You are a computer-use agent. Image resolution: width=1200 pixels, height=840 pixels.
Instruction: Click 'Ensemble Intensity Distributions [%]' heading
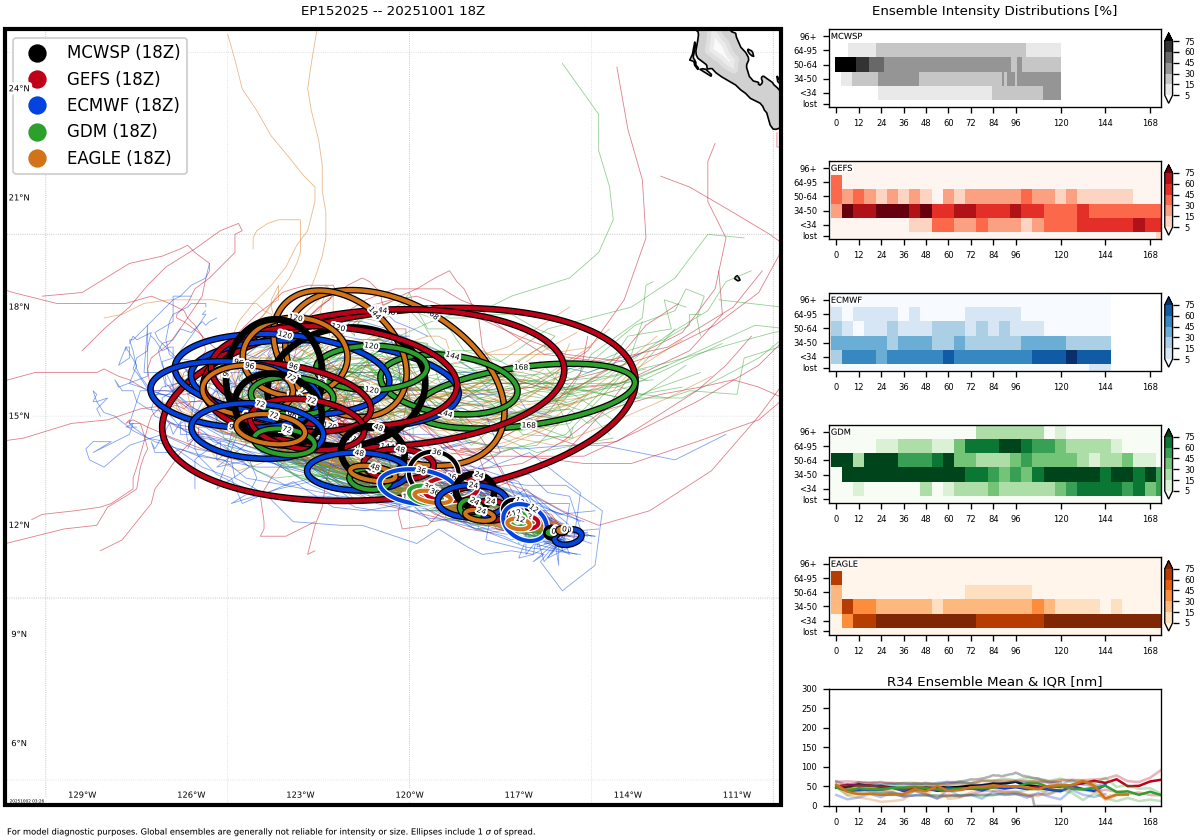(x=994, y=11)
